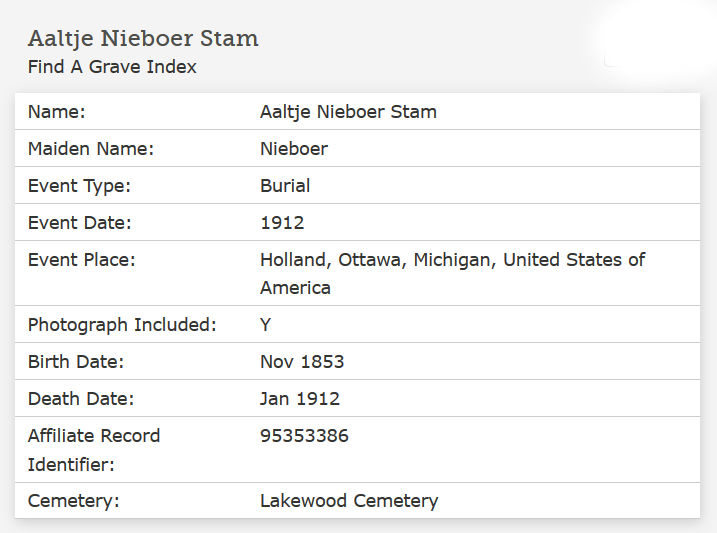
Task: Select the Name value Aaltje Nieboer Stam
Action: (348, 112)
